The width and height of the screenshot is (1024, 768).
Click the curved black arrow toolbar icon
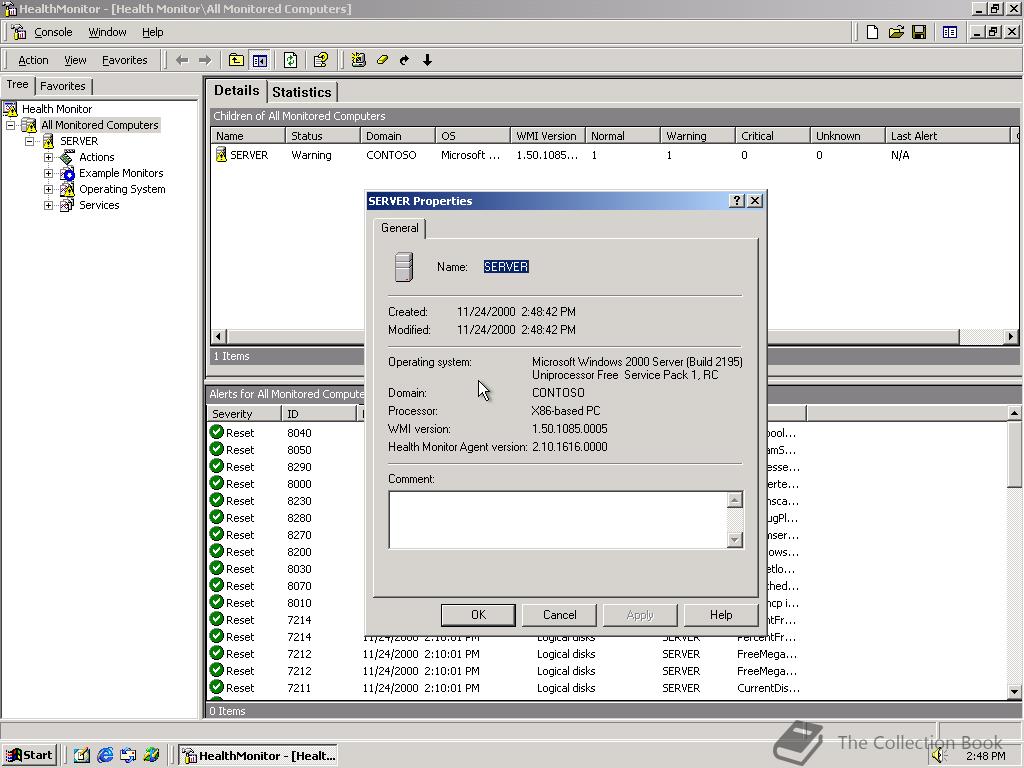tap(405, 60)
